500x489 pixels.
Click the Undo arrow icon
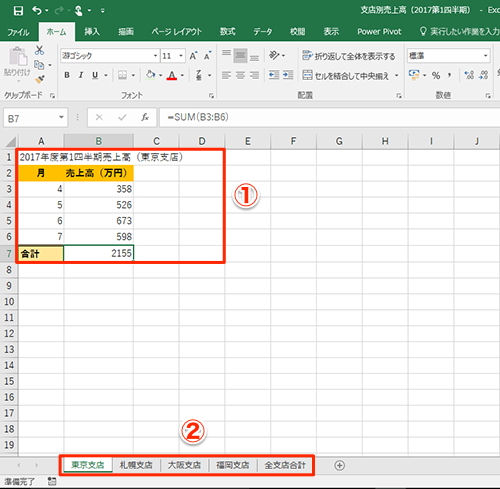click(37, 11)
